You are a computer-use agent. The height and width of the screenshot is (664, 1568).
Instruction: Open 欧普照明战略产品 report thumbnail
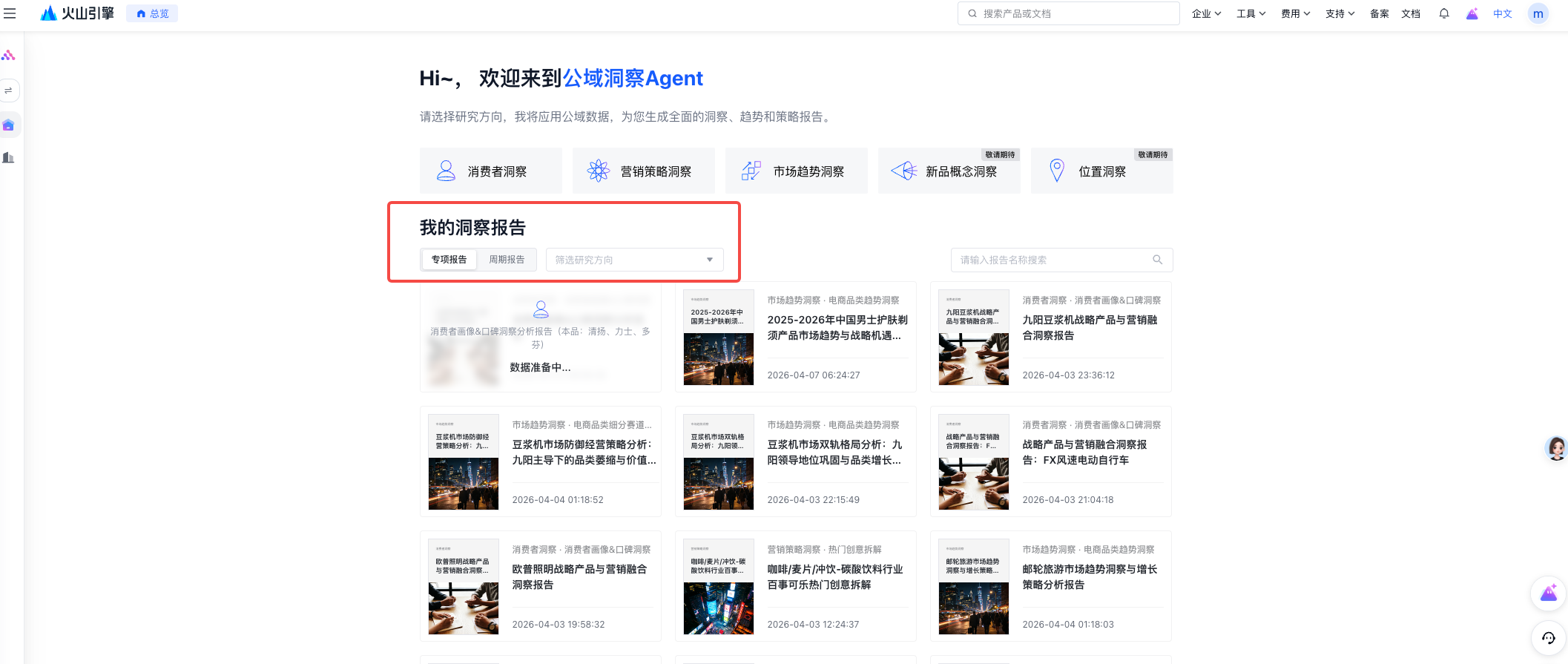(x=464, y=587)
